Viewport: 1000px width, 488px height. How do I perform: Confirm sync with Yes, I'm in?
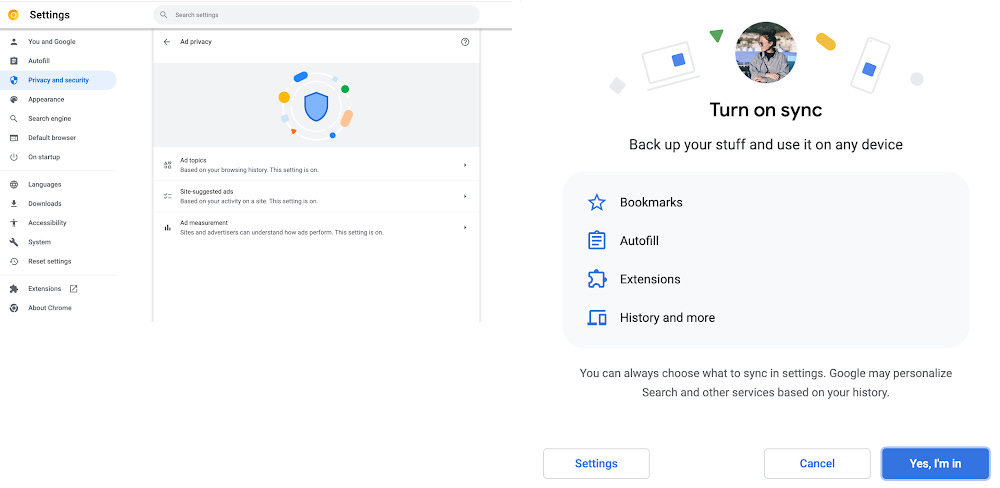pyautogui.click(x=935, y=464)
